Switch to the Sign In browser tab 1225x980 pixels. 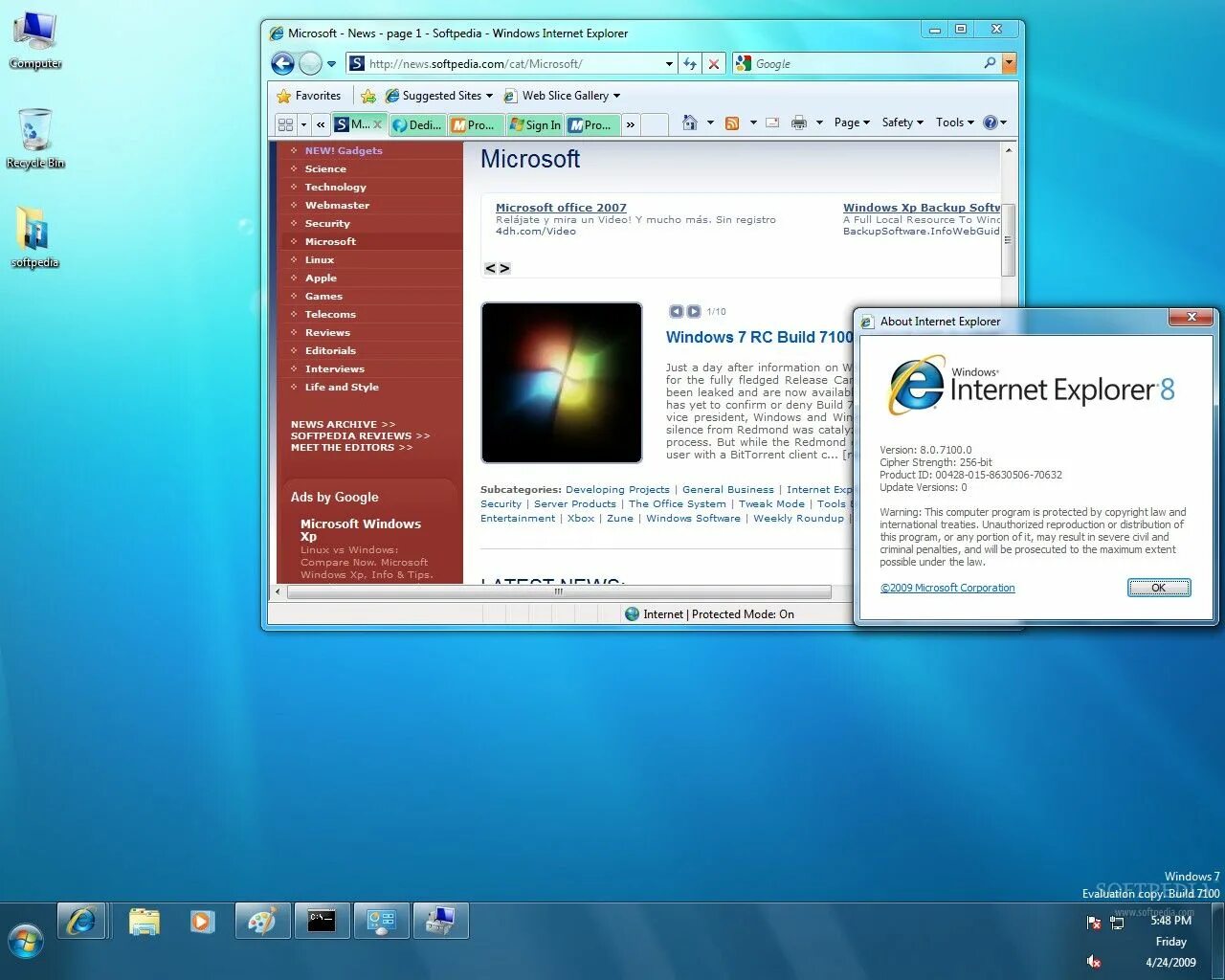click(x=534, y=123)
